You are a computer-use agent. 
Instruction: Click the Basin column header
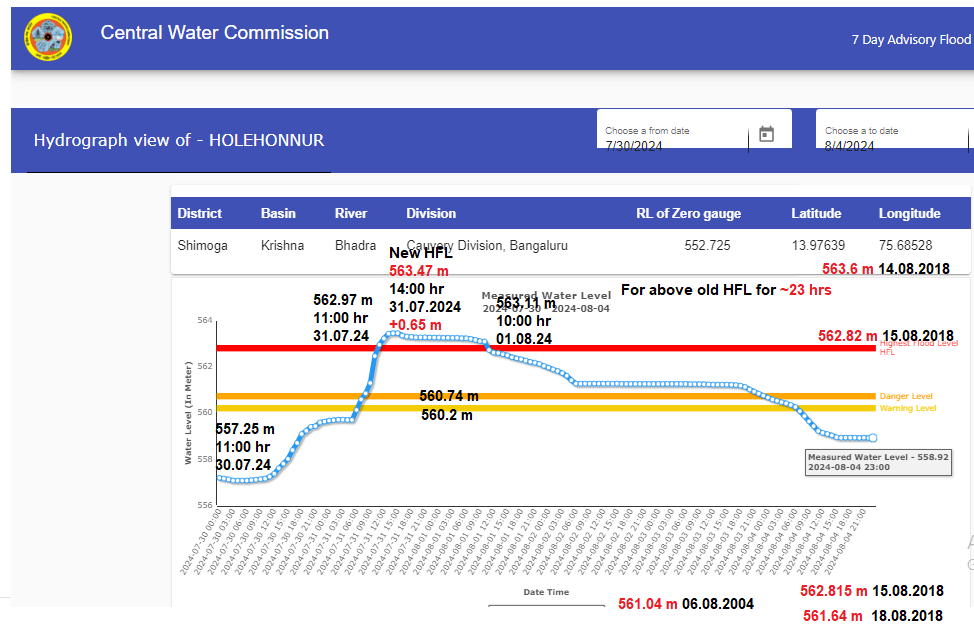(278, 213)
